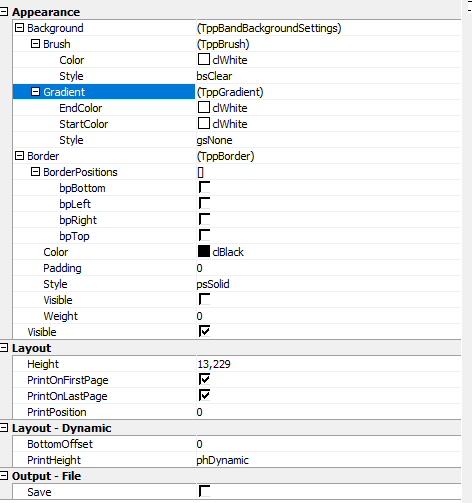Disable PrintOnLastPage checkbox
The height and width of the screenshot is (503, 472).
point(204,395)
